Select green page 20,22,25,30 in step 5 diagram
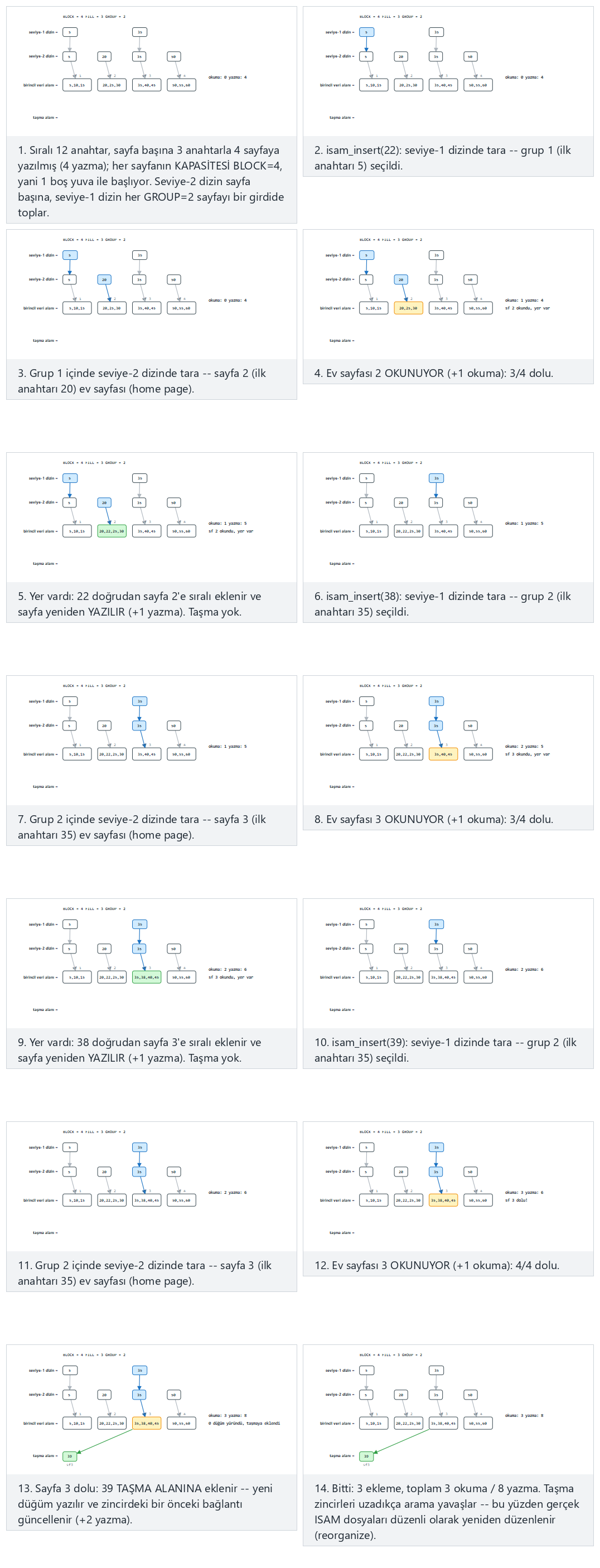This screenshot has width=600, height=1568. (x=112, y=531)
